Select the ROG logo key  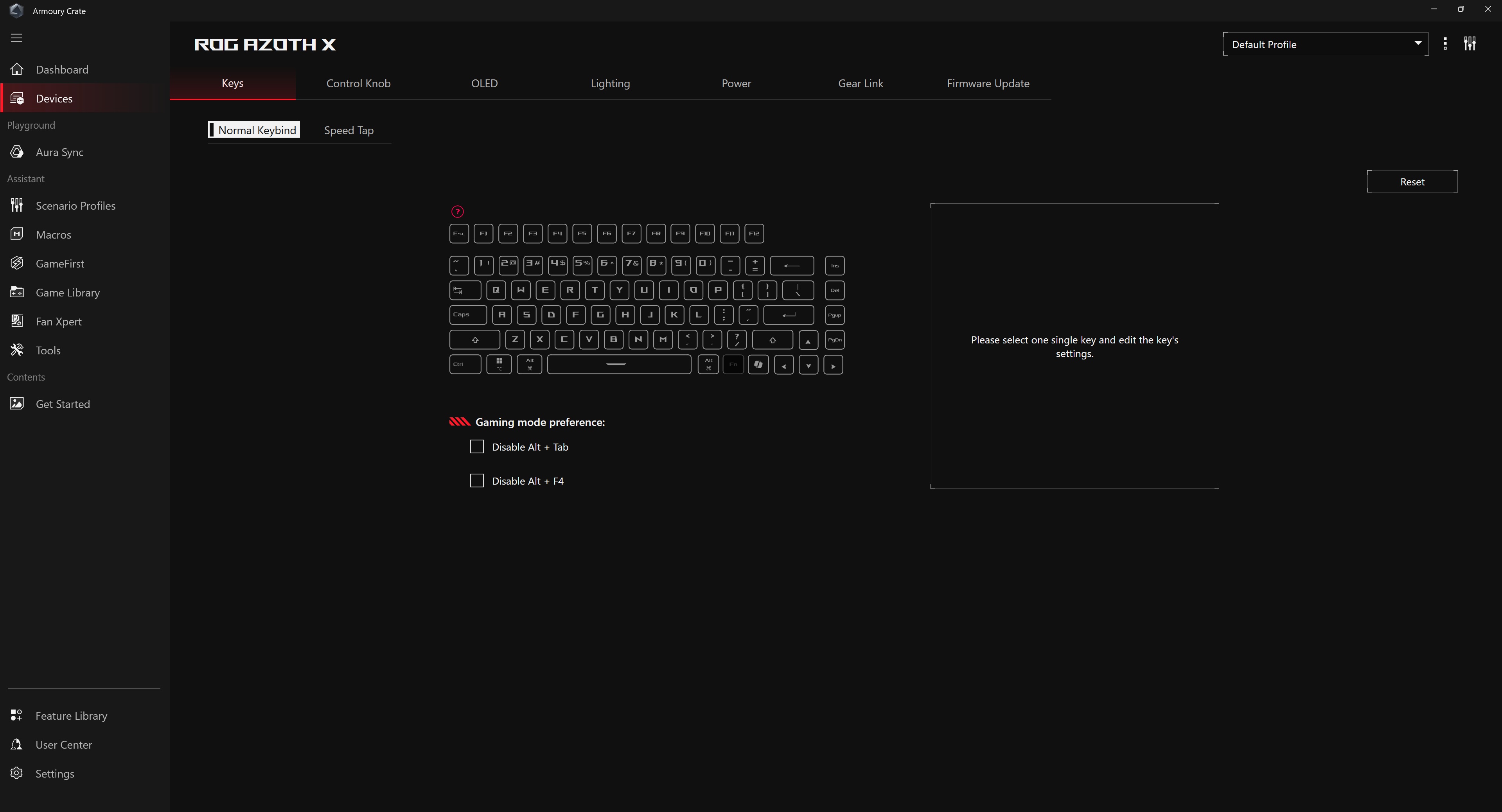[758, 365]
